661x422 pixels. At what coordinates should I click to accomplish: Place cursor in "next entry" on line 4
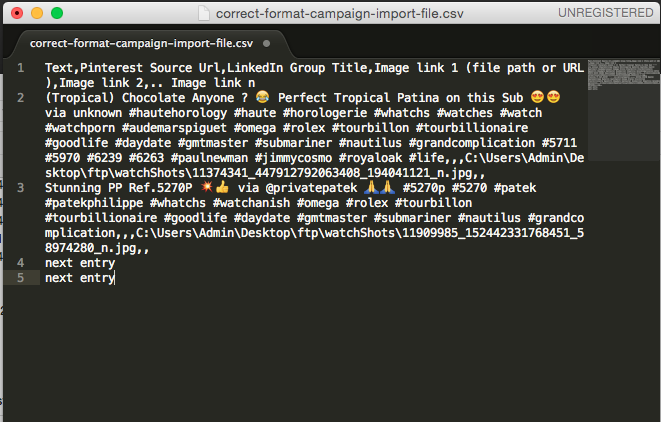pyautogui.click(x=80, y=263)
